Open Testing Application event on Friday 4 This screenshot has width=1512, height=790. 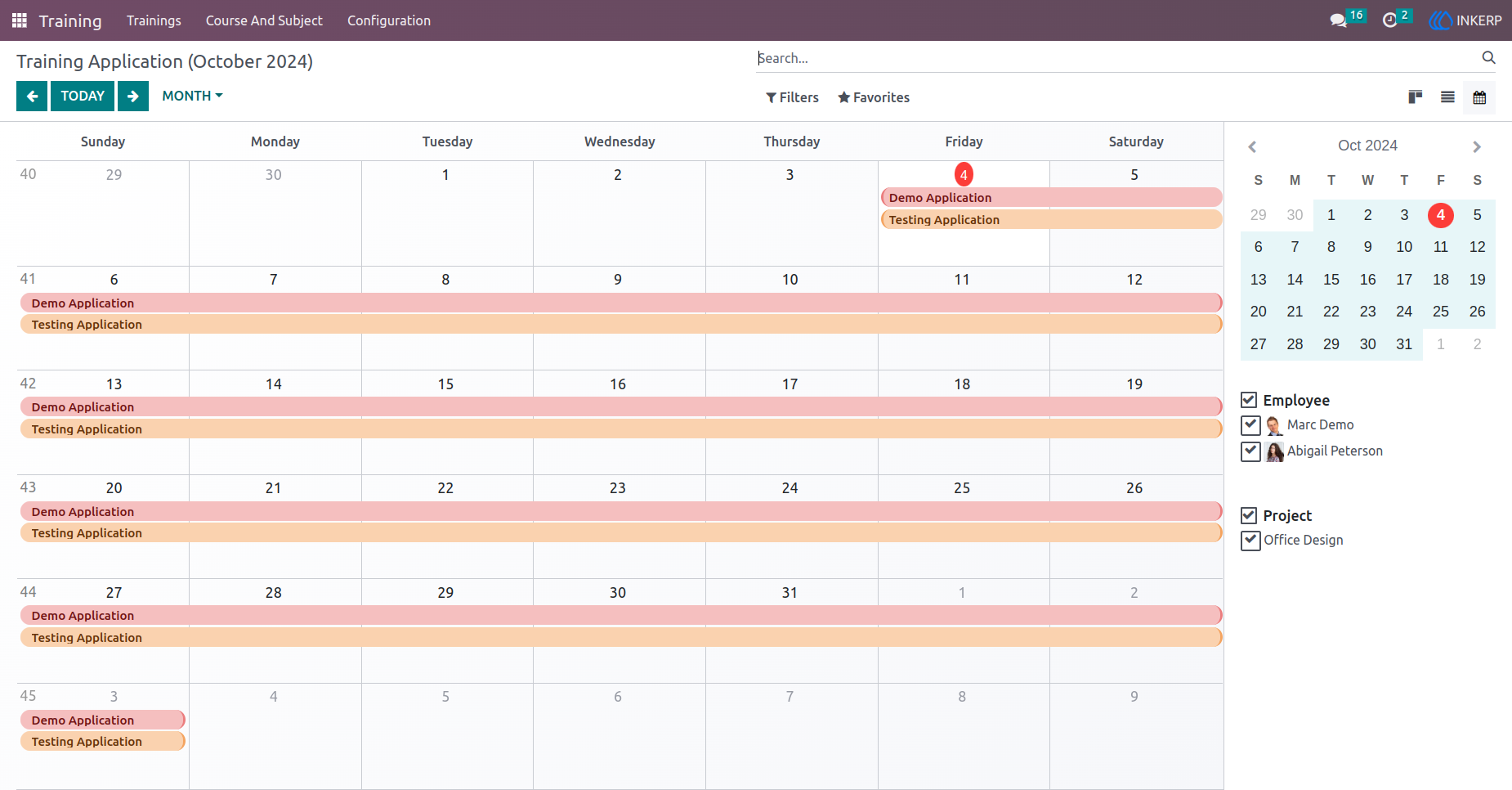[x=1052, y=219]
